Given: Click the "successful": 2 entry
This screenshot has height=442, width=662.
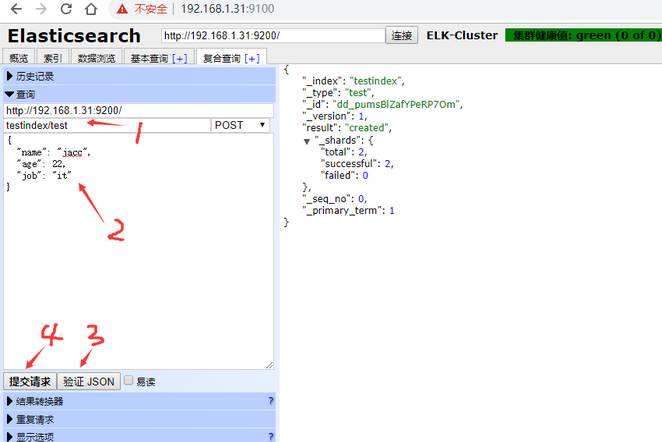Looking at the screenshot, I should click(356, 163).
